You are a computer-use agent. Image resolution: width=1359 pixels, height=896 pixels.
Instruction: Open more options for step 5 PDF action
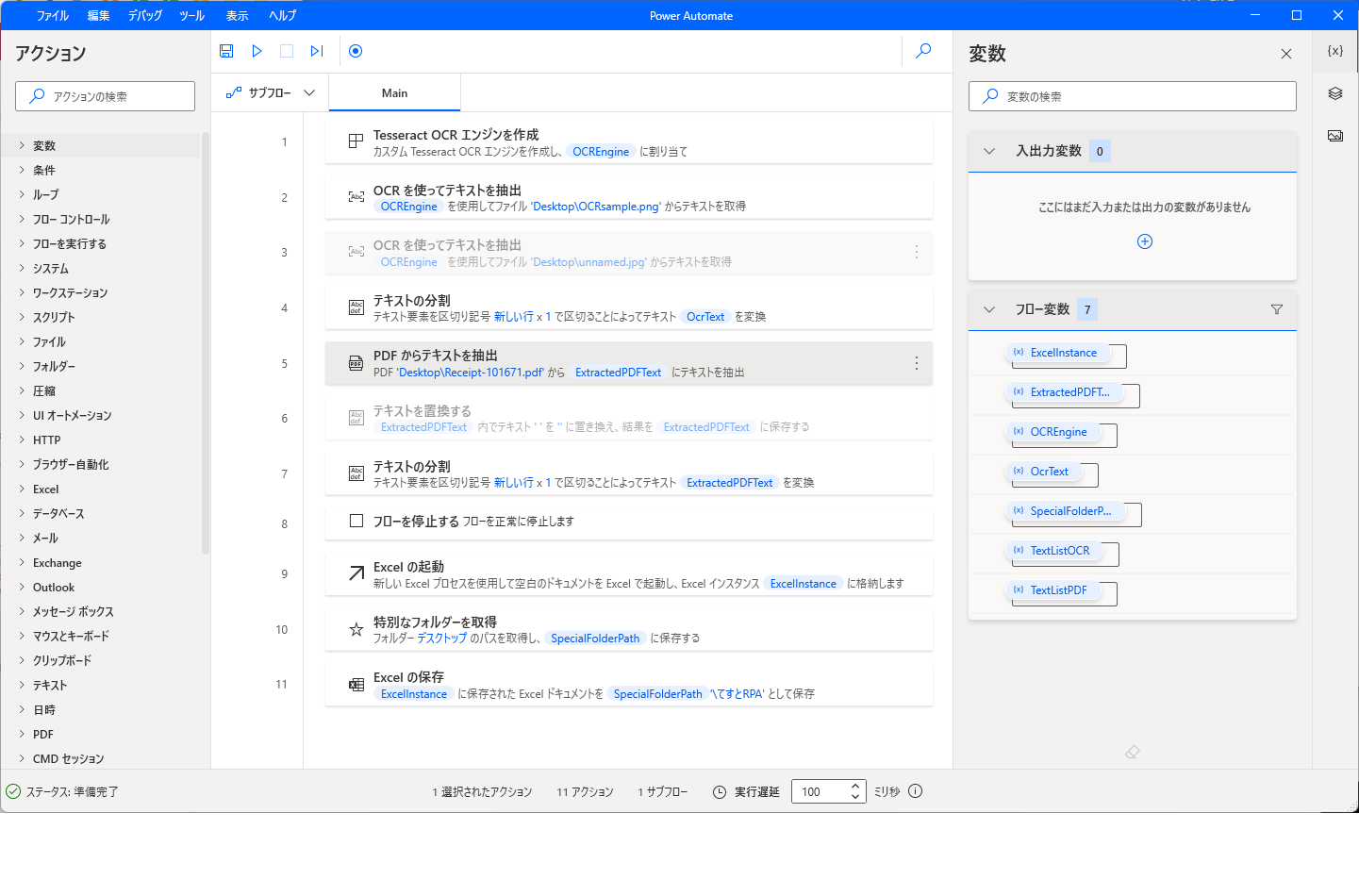click(917, 363)
